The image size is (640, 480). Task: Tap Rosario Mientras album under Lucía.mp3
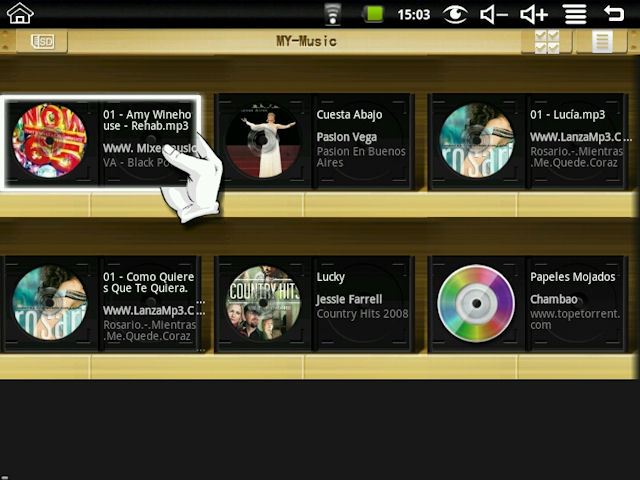pyautogui.click(x=577, y=157)
